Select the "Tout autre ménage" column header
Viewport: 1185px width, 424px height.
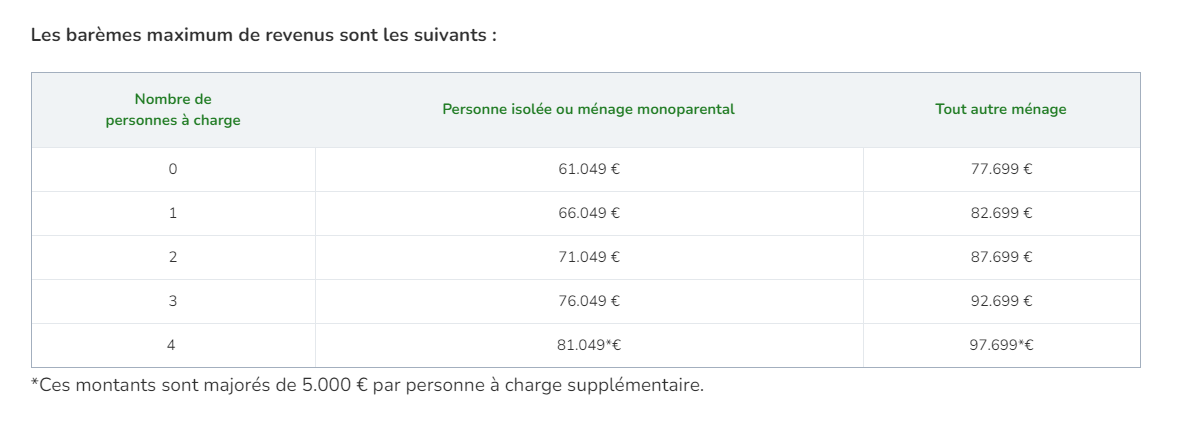[1000, 110]
